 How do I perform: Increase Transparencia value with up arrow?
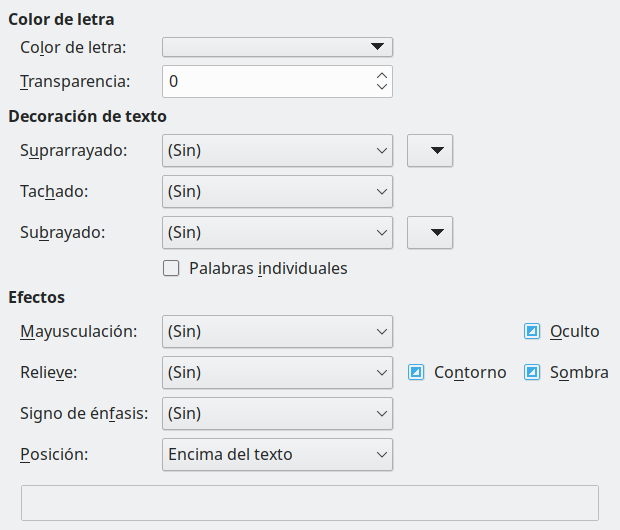[381, 75]
